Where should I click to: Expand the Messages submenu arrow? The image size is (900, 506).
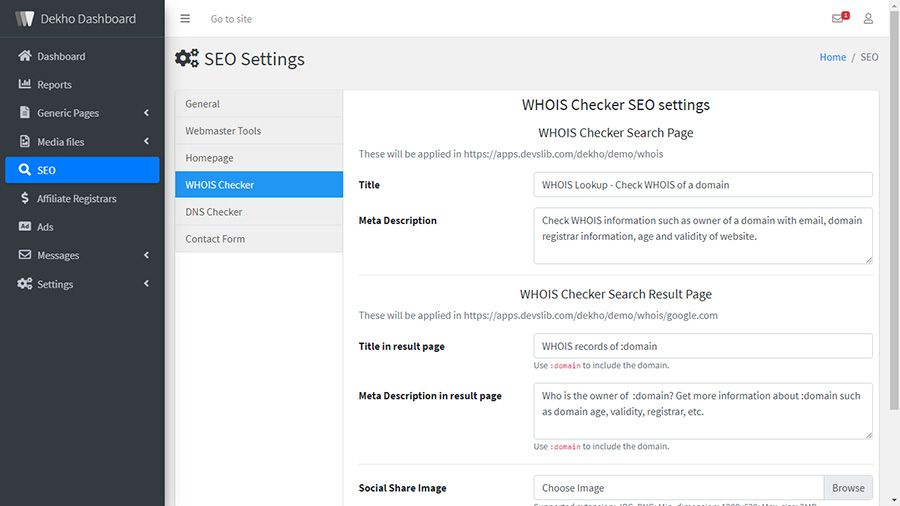(x=147, y=256)
